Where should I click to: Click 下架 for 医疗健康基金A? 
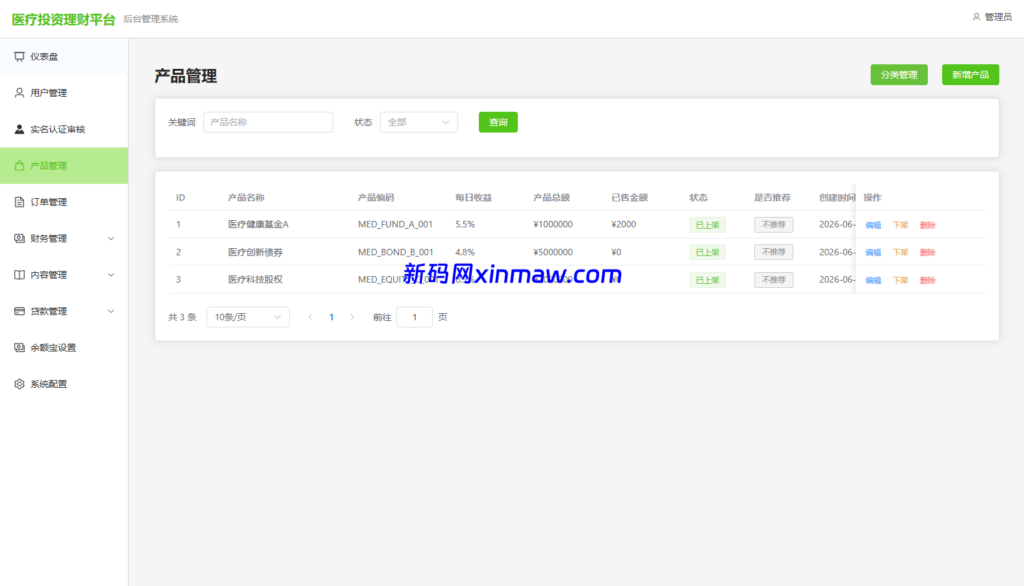pos(901,225)
